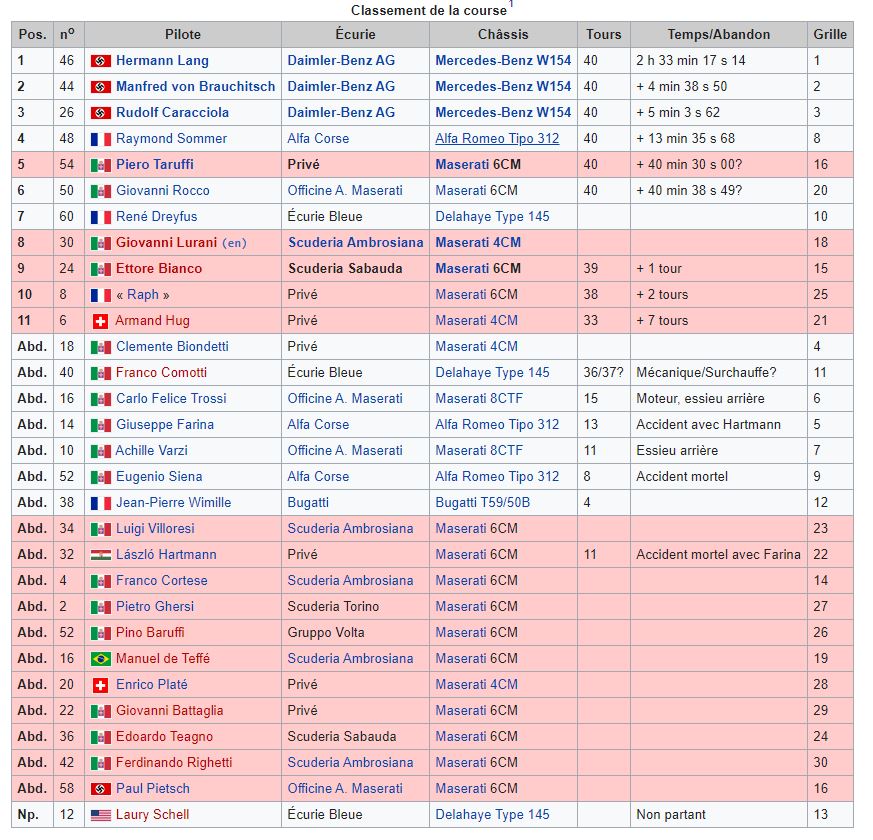Open the Franco Cortese link
The height and width of the screenshot is (840, 873).
click(x=161, y=581)
